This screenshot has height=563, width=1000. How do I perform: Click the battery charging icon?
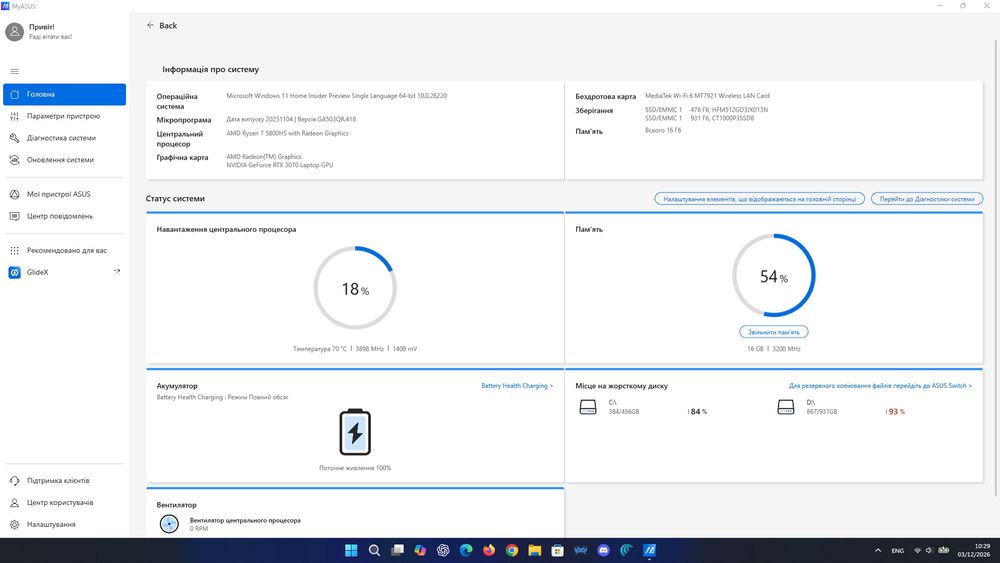(x=355, y=432)
